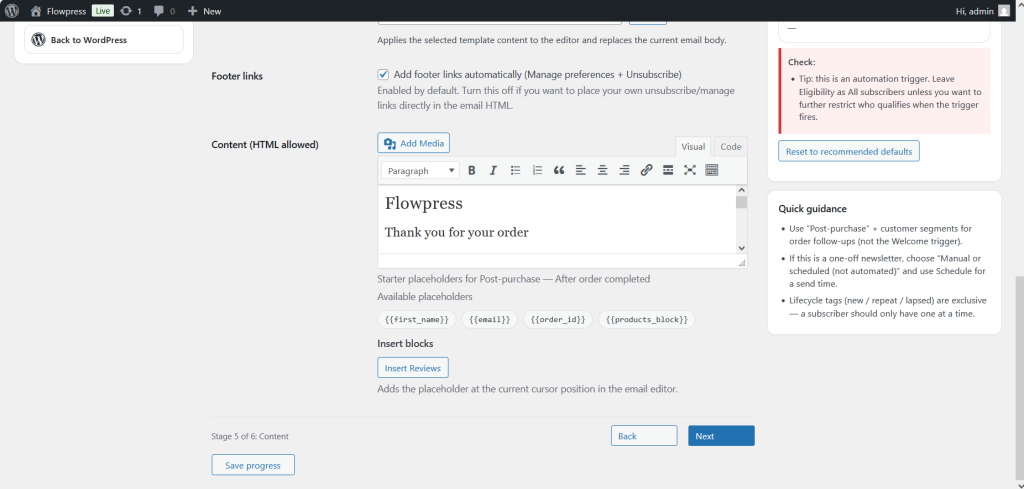Click the Live status badge
1024x489 pixels.
(x=103, y=11)
